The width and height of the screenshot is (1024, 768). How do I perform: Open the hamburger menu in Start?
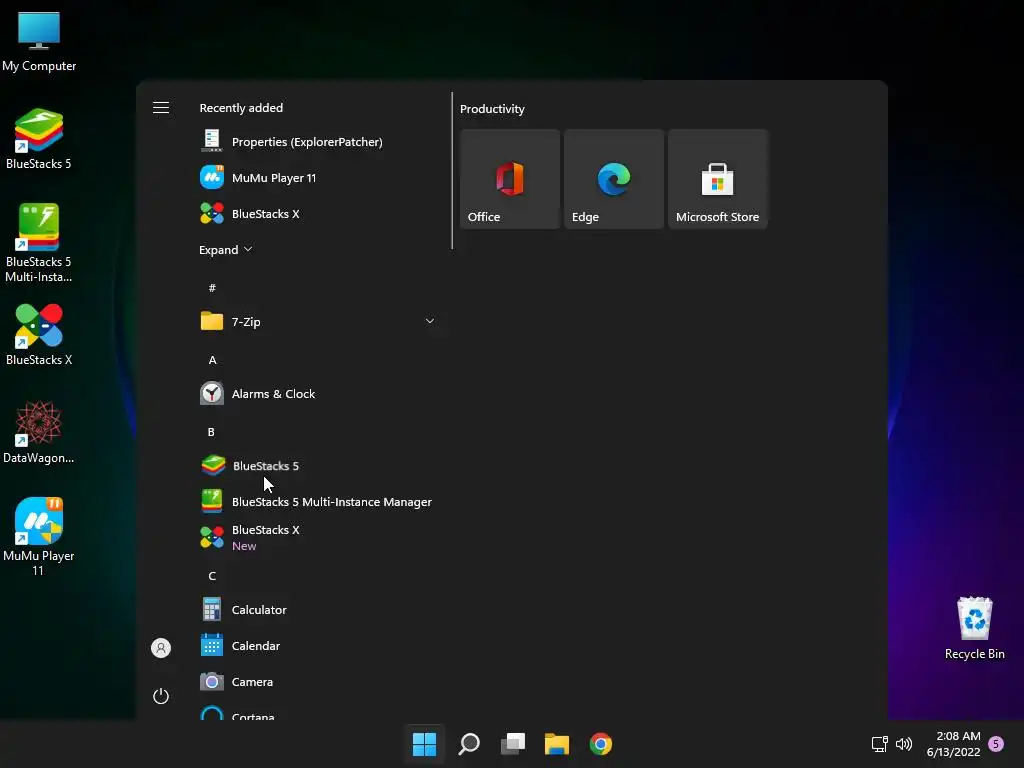tap(161, 108)
